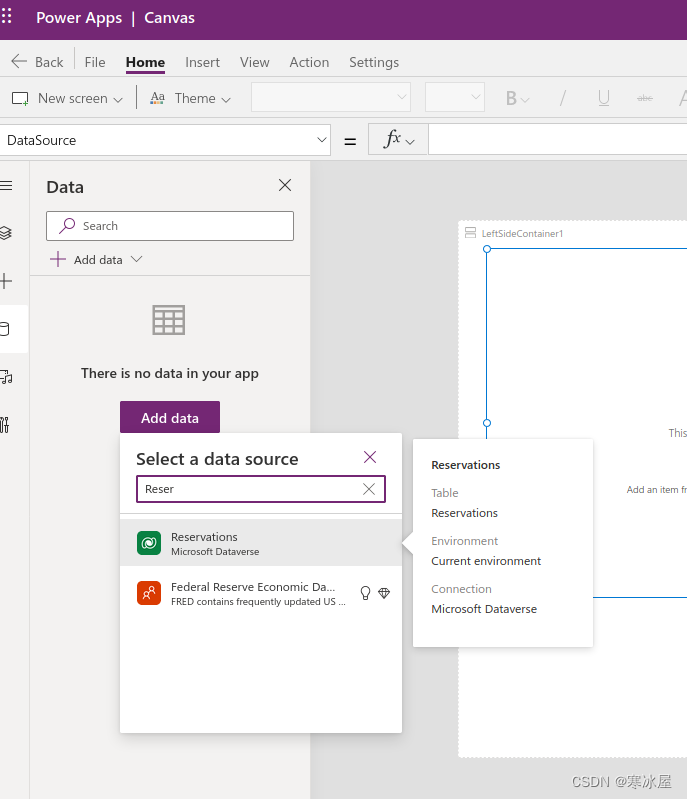Open the Insert tab
687x799 pixels.
tap(202, 62)
